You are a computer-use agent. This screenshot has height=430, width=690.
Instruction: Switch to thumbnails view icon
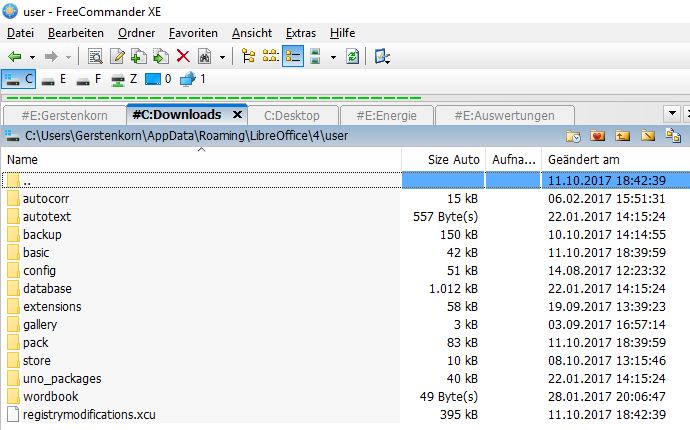coord(315,57)
